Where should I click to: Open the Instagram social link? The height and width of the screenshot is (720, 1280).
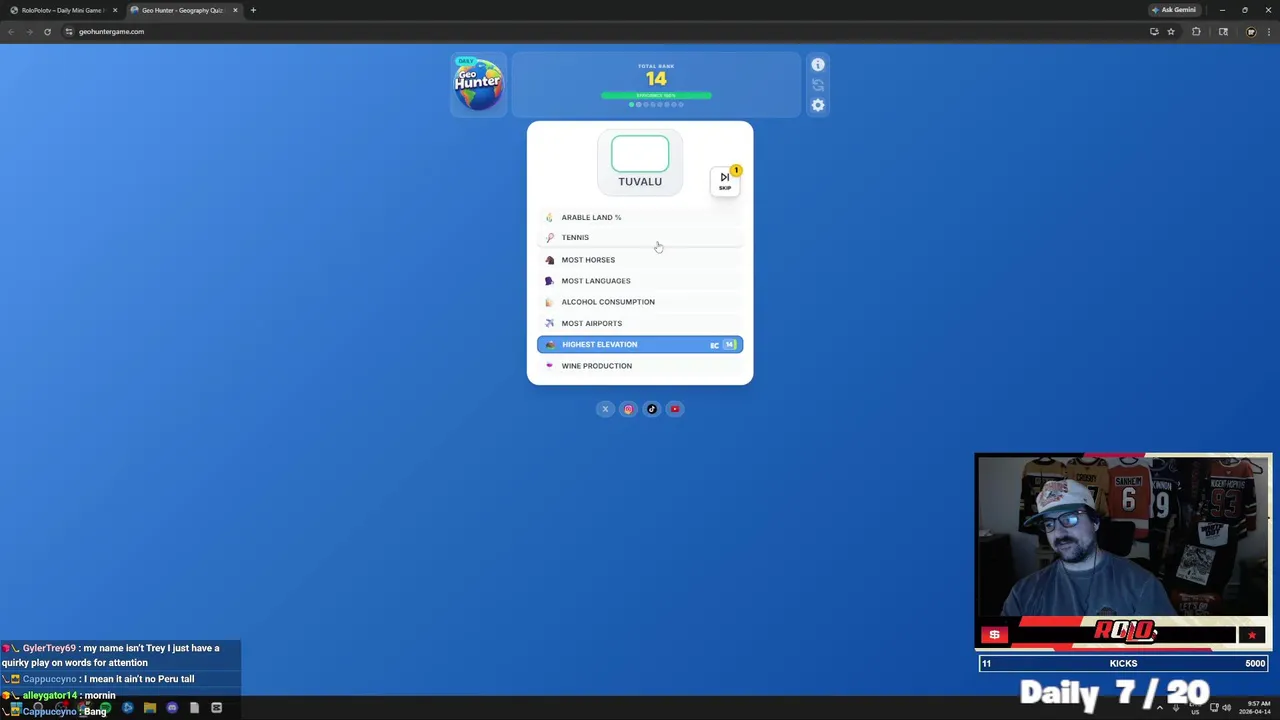coord(628,409)
